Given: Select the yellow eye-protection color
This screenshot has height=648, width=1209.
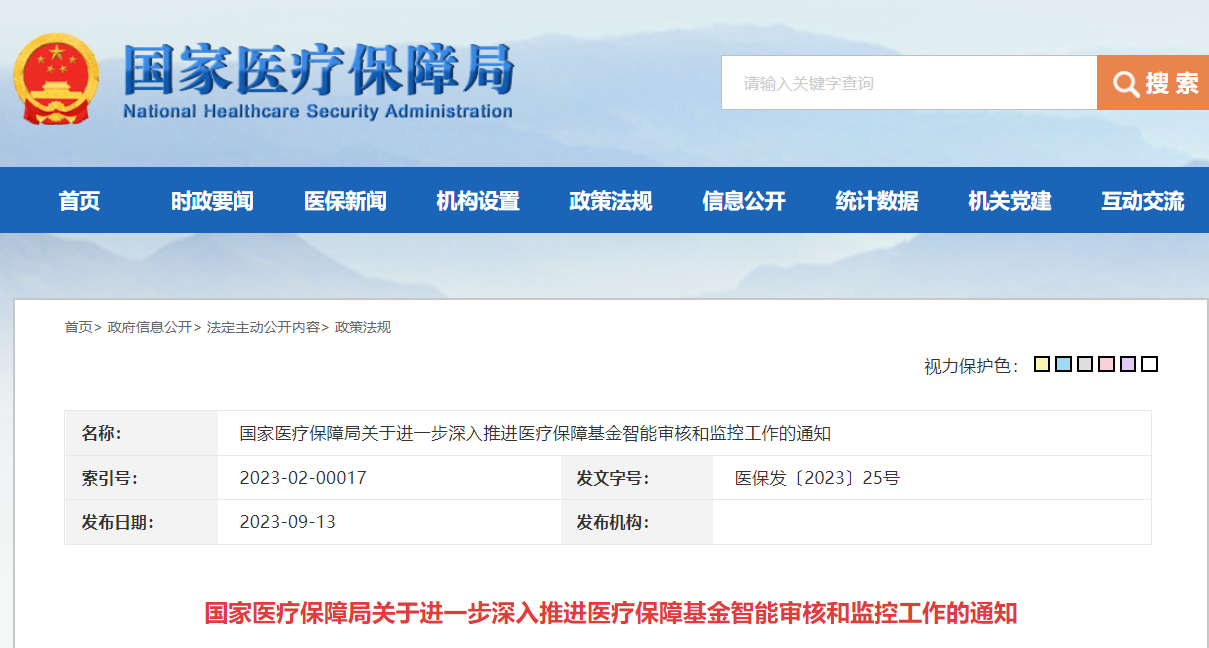Looking at the screenshot, I should click(x=1041, y=364).
